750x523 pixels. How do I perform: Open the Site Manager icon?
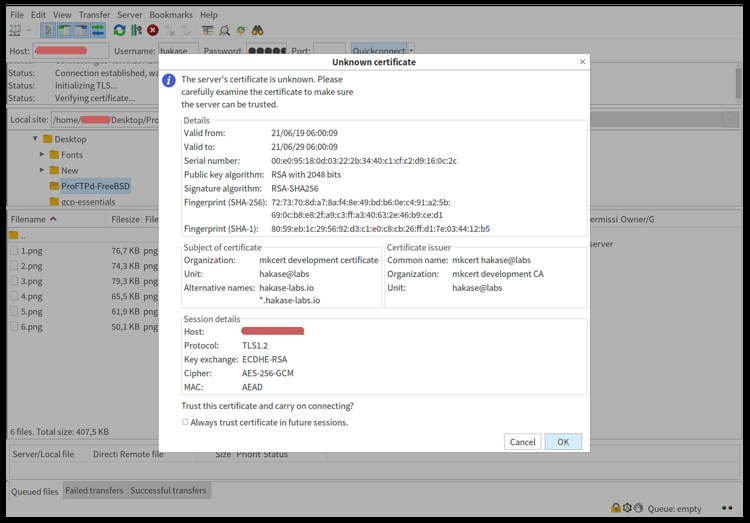point(15,30)
